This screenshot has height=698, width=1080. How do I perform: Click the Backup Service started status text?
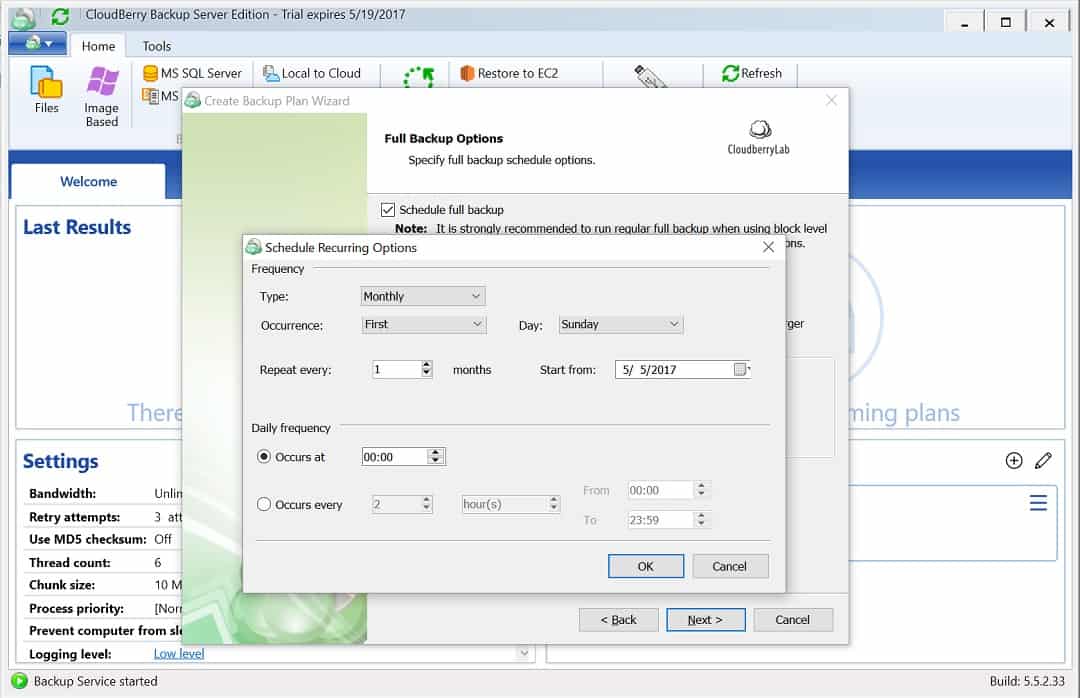(x=96, y=681)
